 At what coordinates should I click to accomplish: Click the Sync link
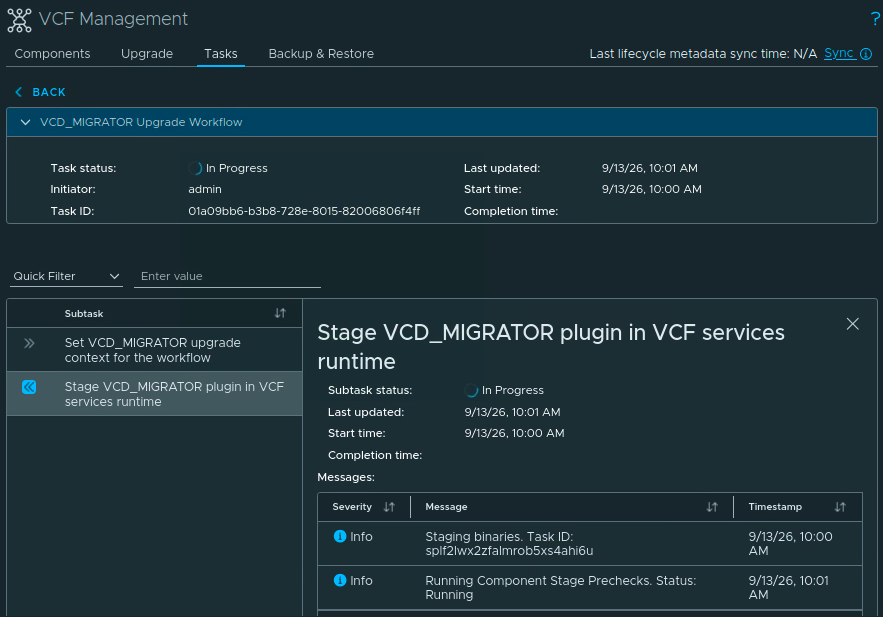pos(839,53)
